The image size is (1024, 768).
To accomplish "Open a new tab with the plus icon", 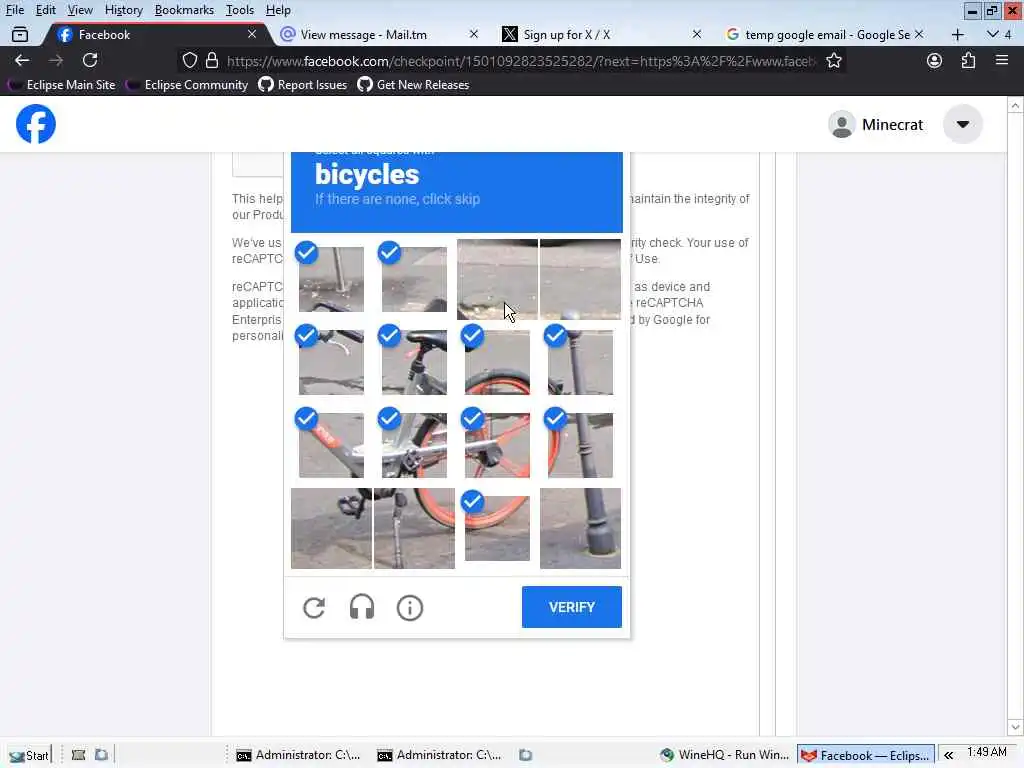I will tap(957, 35).
